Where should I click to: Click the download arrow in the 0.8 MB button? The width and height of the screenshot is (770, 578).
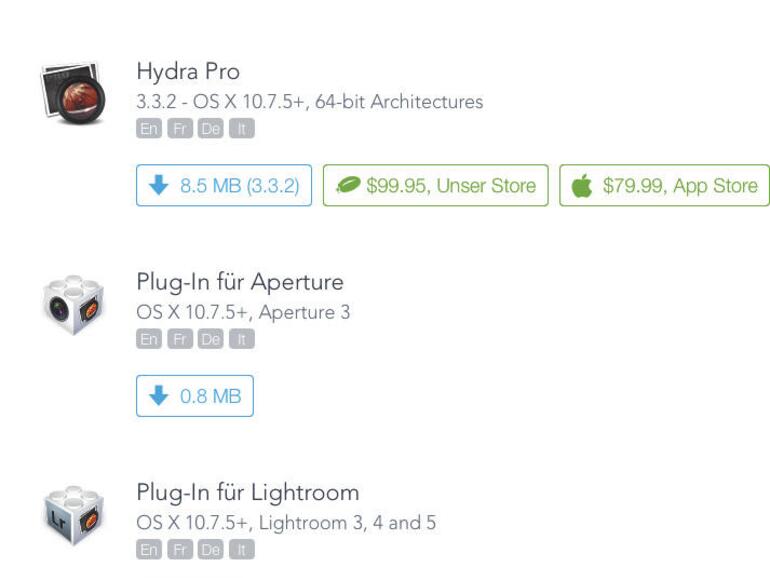[158, 396]
